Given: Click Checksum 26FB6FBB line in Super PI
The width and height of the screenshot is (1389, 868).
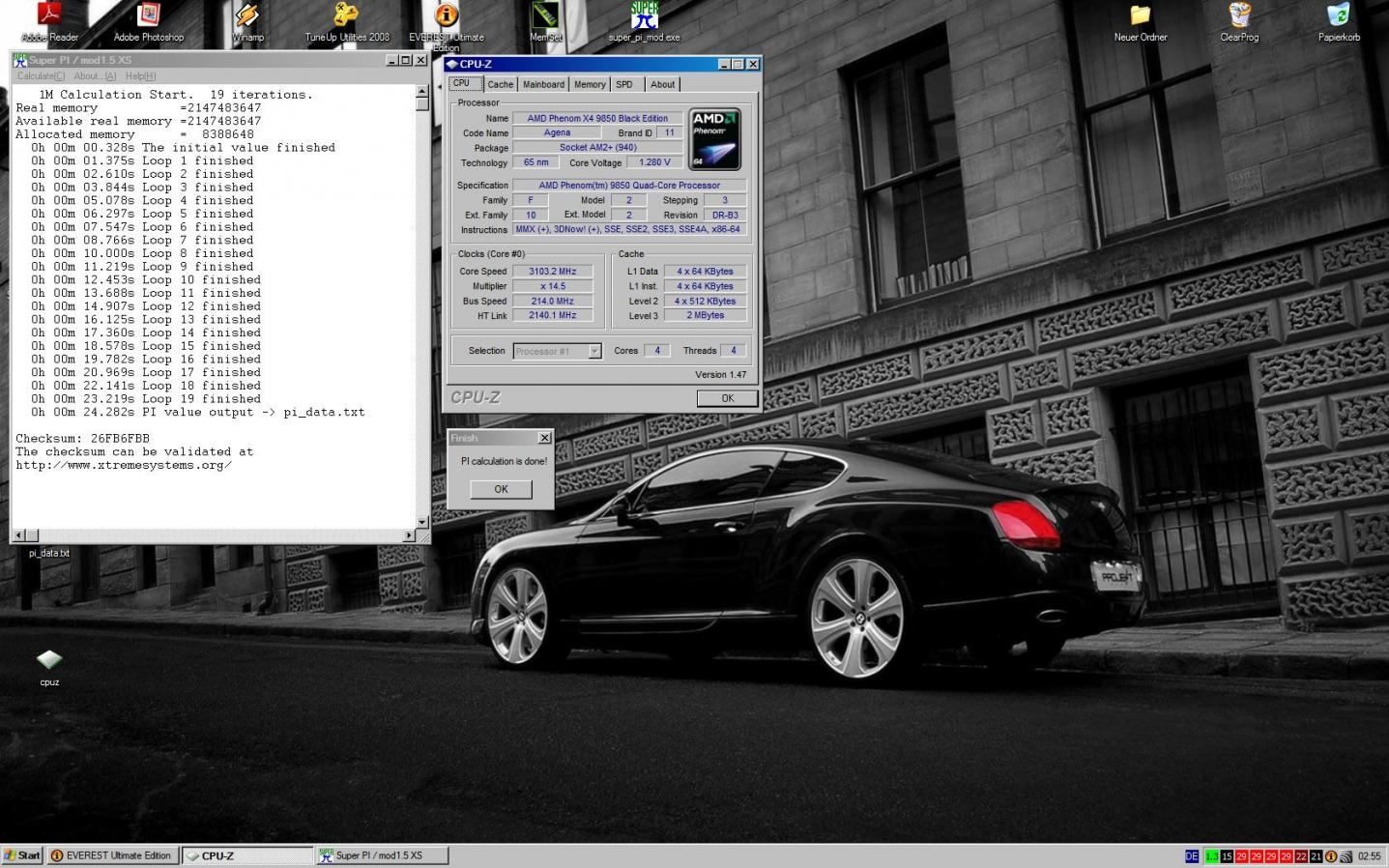Looking at the screenshot, I should tap(82, 438).
